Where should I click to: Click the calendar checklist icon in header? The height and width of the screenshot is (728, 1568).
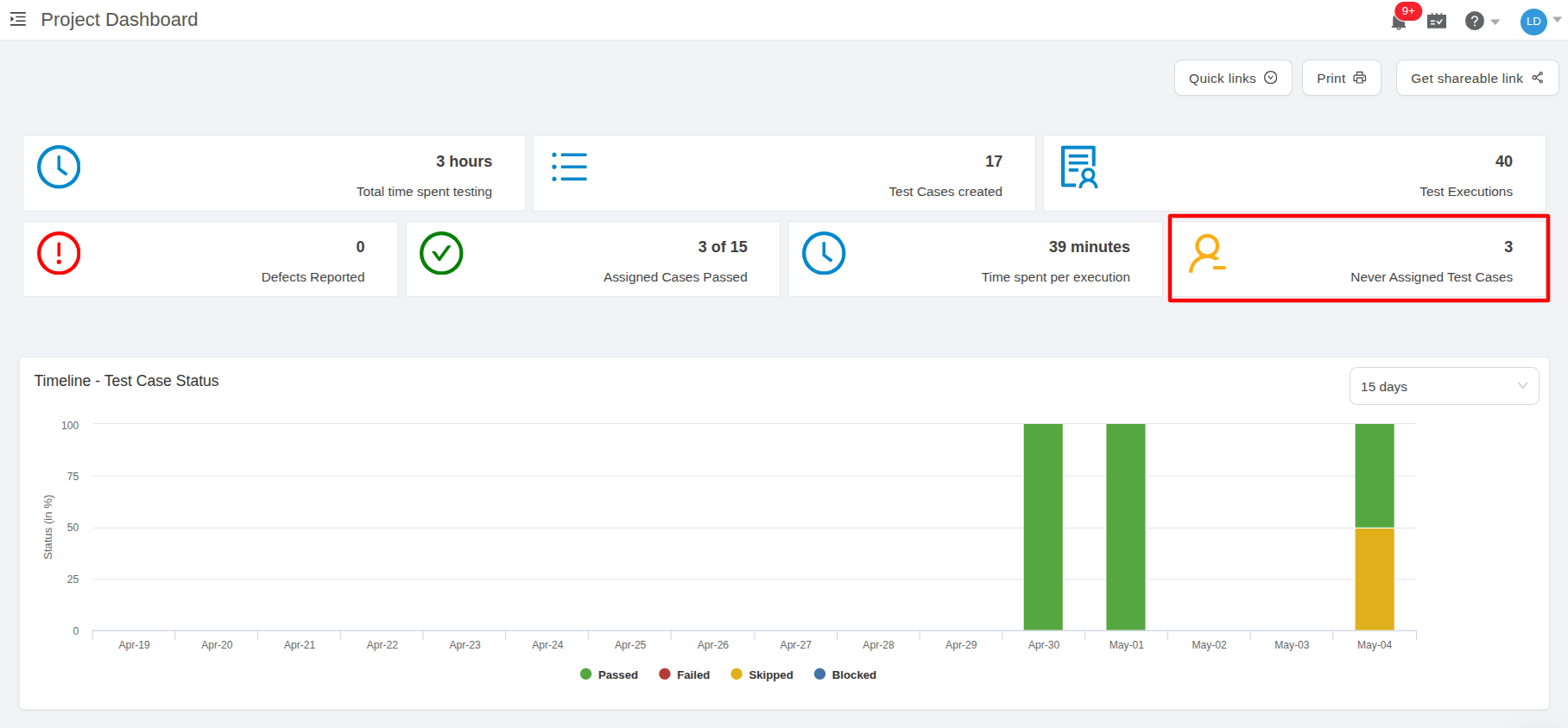point(1437,21)
